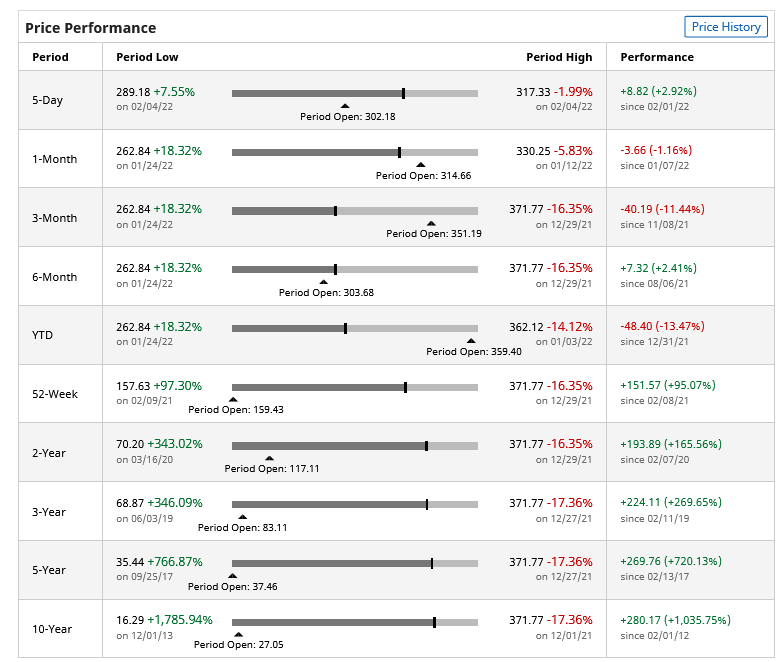Select the Period High column header
The width and height of the screenshot is (777, 662).
tap(559, 57)
